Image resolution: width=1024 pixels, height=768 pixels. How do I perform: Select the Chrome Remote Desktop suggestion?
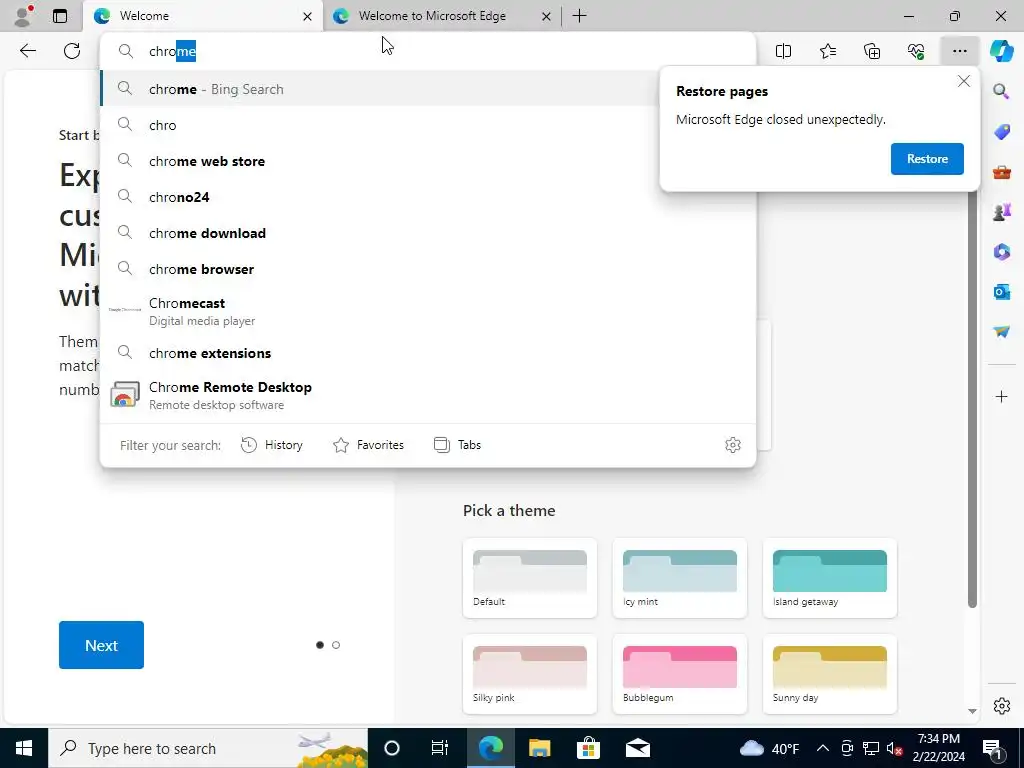pos(428,395)
